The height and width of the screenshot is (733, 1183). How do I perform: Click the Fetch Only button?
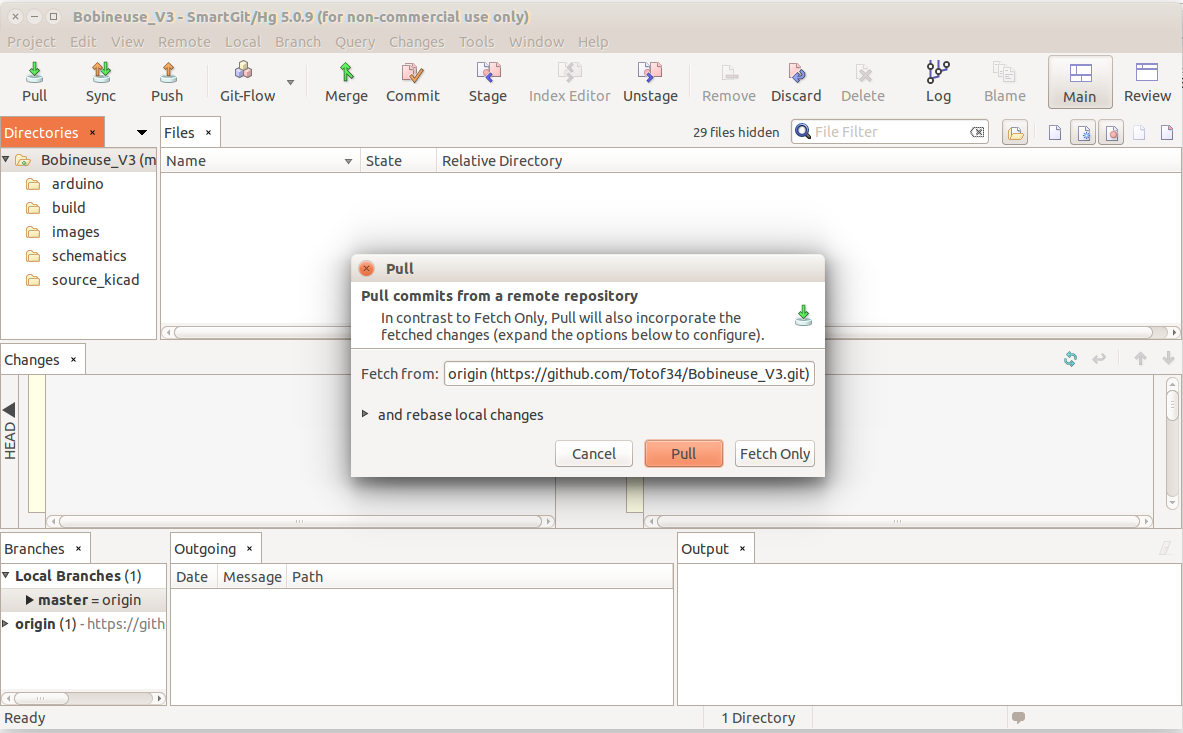click(775, 453)
